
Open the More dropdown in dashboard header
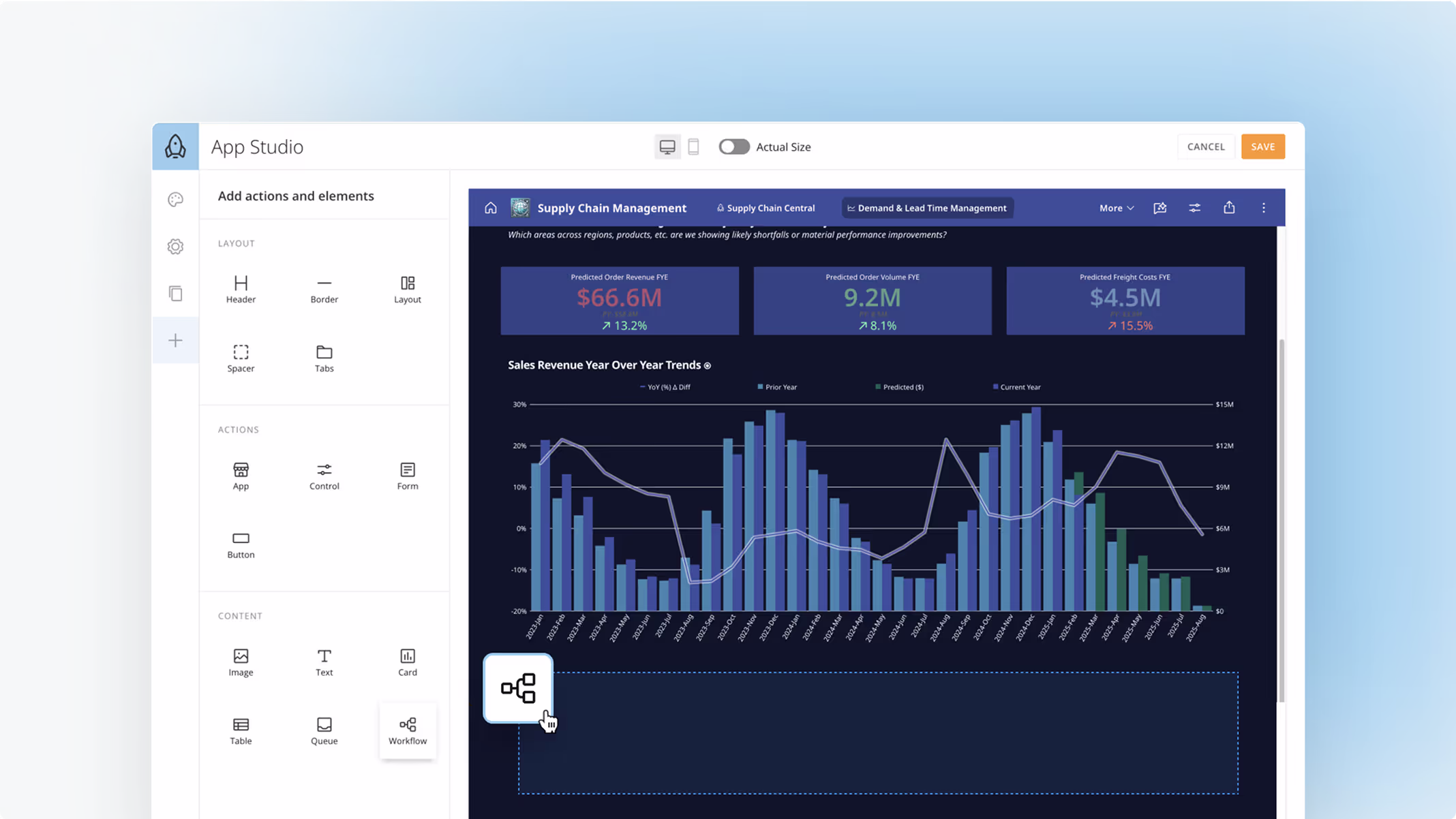click(1115, 208)
